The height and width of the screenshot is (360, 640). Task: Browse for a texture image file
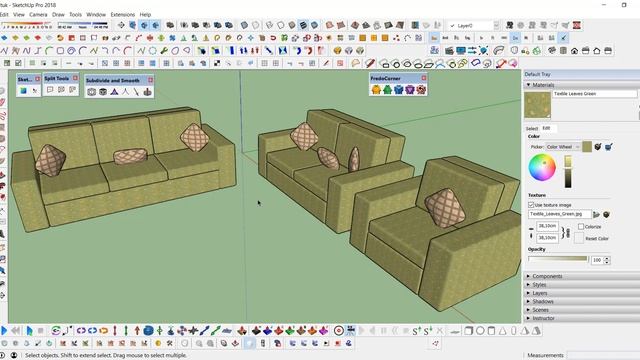click(x=596, y=214)
